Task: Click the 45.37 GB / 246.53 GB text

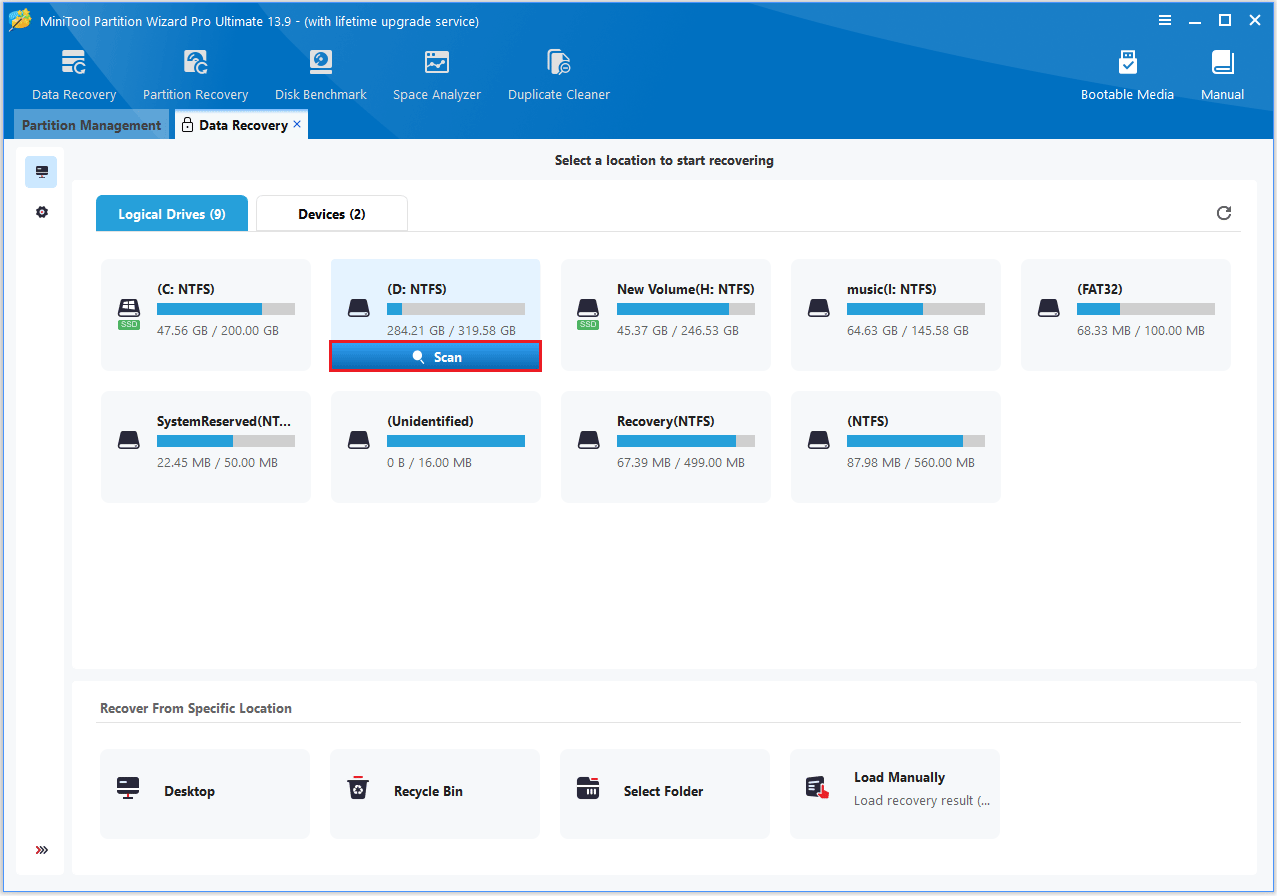Action: [678, 331]
